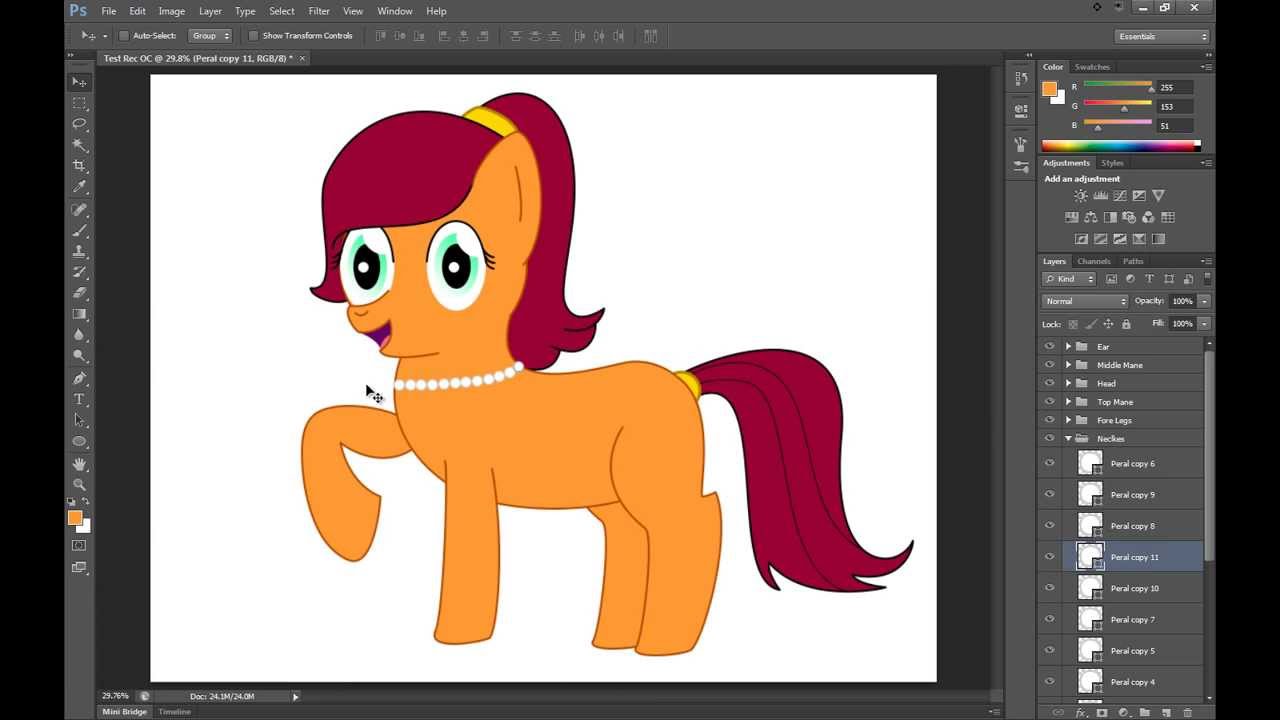Toggle Quick Mask mode icon

(x=79, y=546)
